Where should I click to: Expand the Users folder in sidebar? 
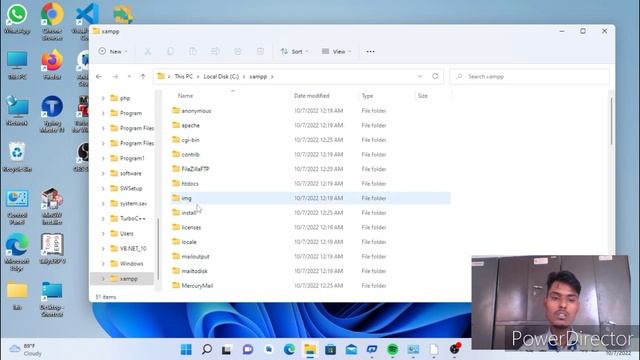[x=103, y=233]
